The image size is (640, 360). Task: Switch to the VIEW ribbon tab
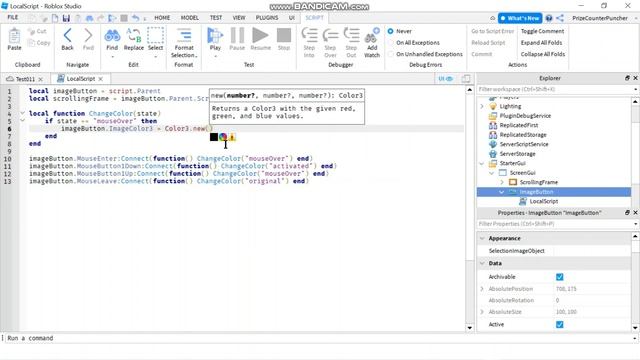(239, 18)
